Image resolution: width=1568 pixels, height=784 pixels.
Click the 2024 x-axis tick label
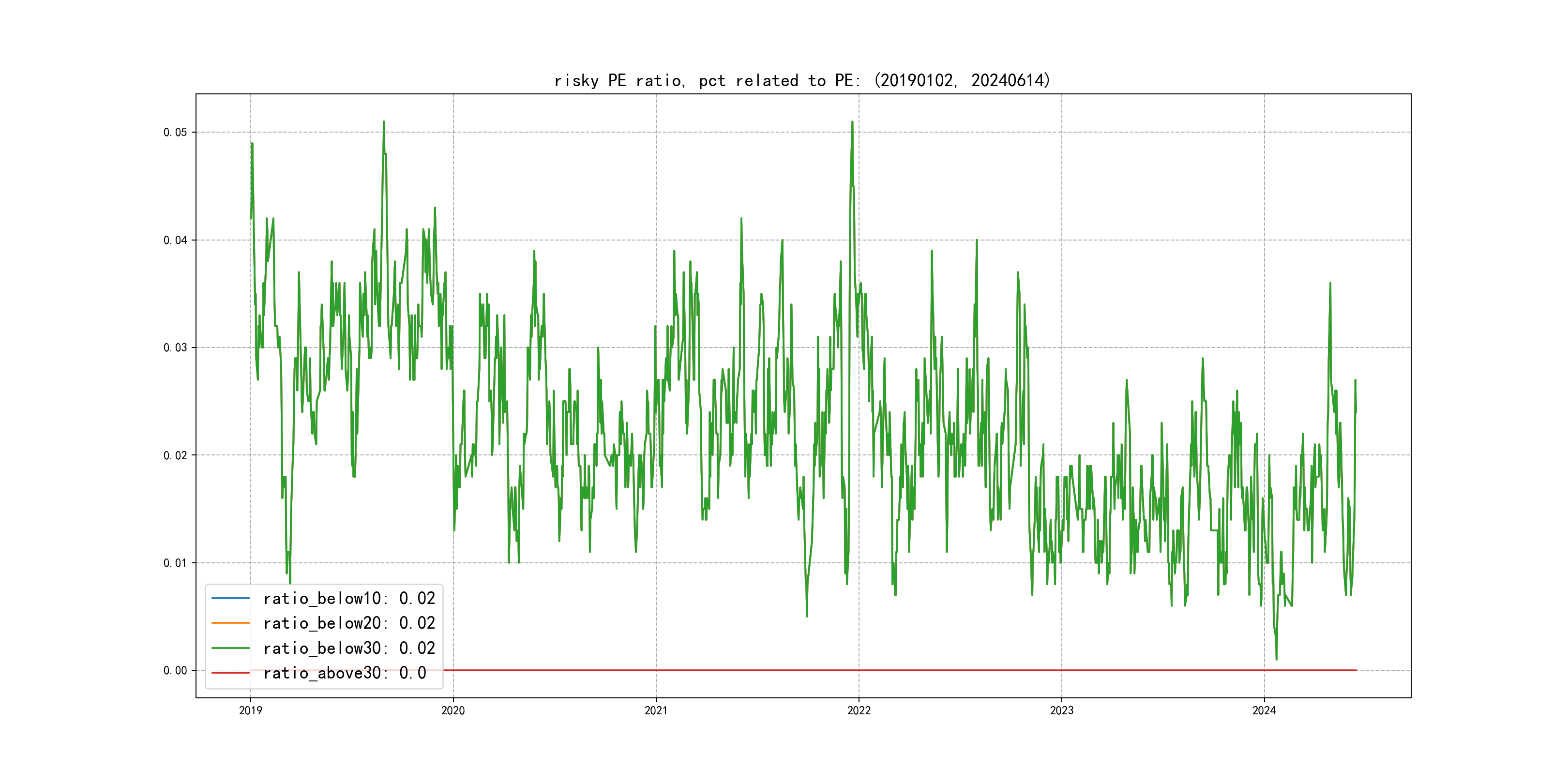(1264, 710)
